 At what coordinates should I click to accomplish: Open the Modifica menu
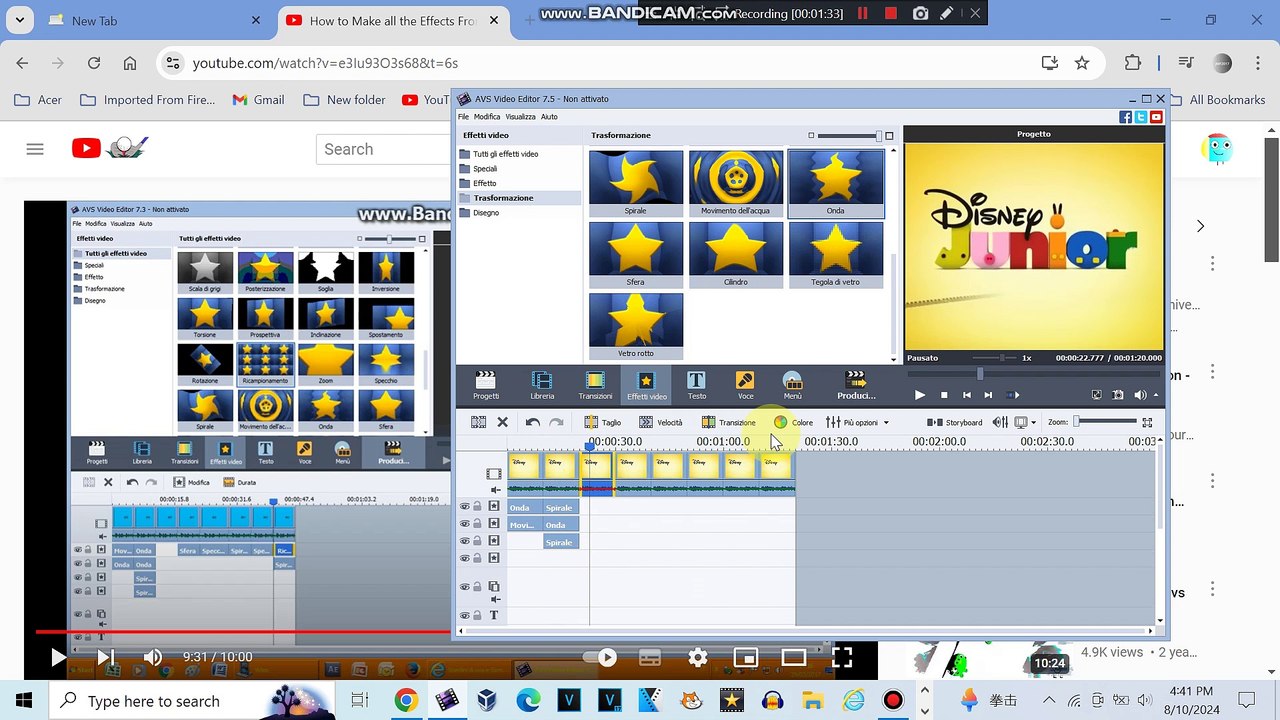pos(487,117)
